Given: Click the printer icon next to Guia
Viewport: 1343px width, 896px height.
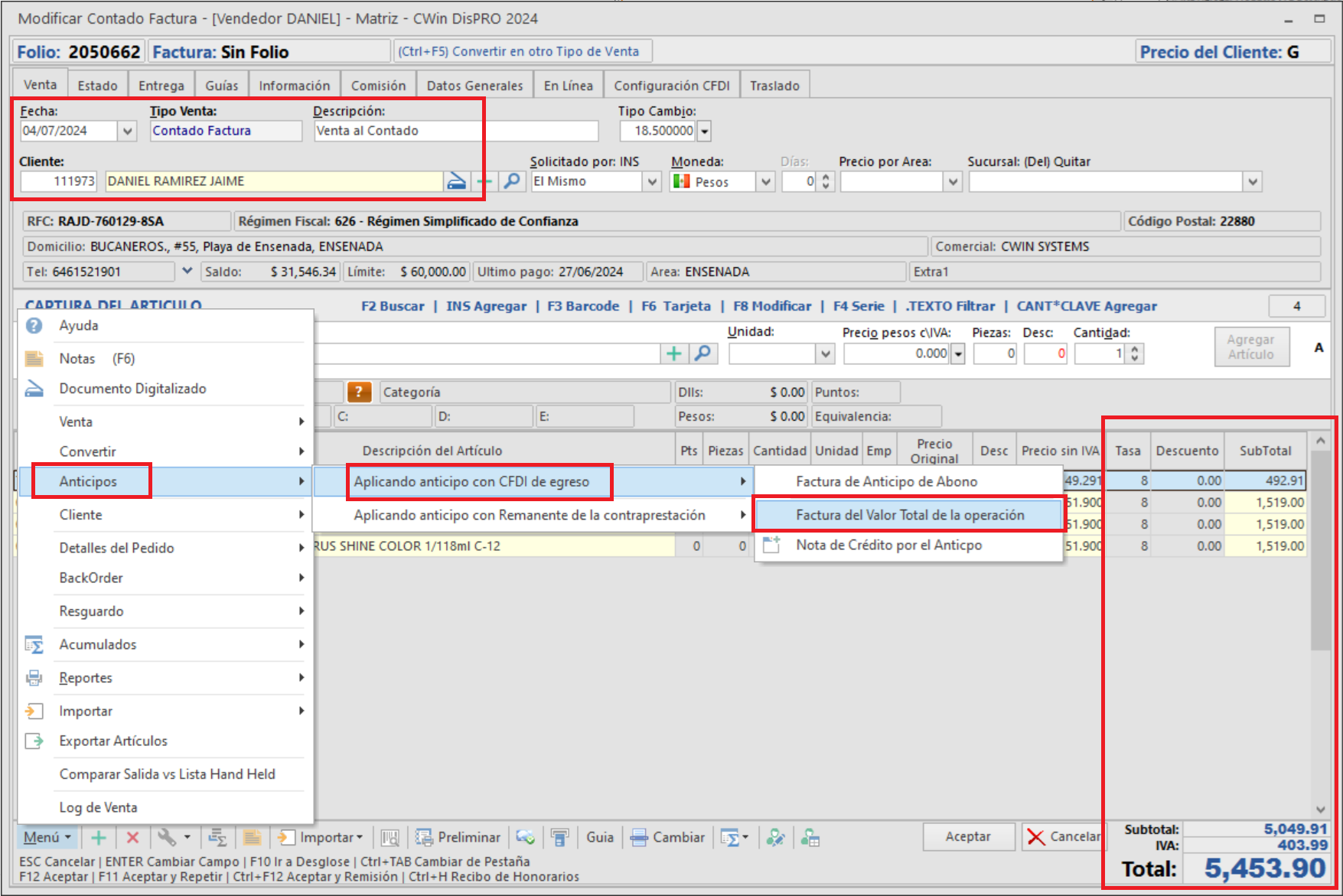Looking at the screenshot, I should 559,837.
